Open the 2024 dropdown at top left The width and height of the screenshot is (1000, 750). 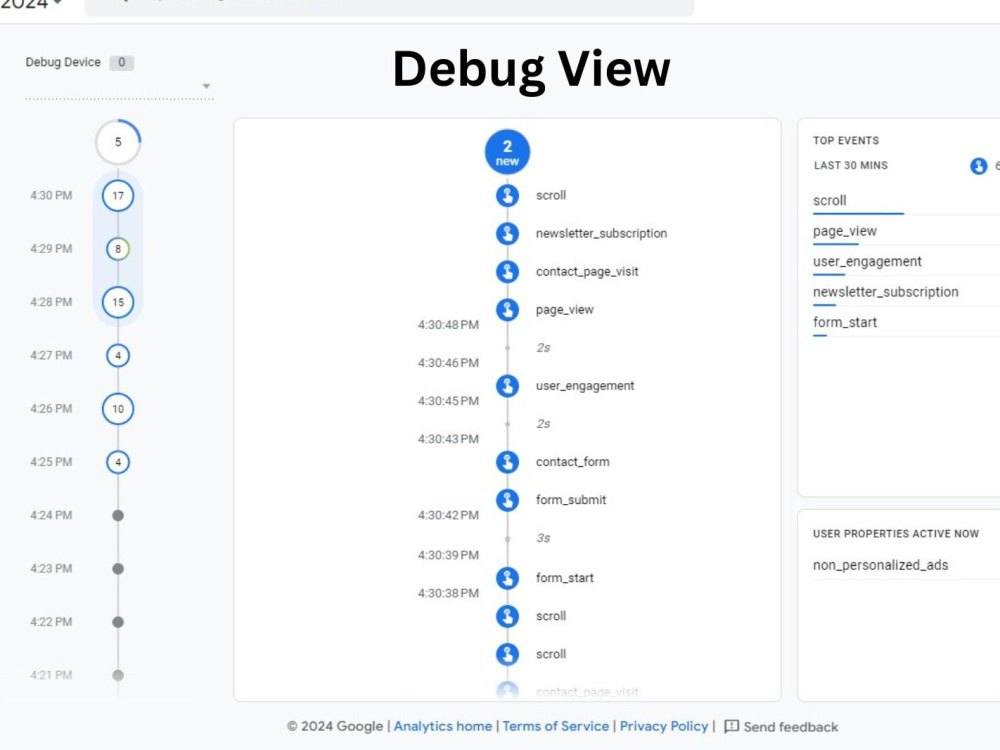[x=31, y=4]
